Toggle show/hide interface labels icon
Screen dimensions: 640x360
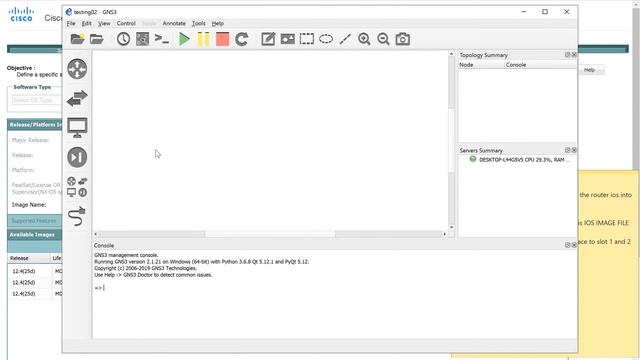point(142,39)
